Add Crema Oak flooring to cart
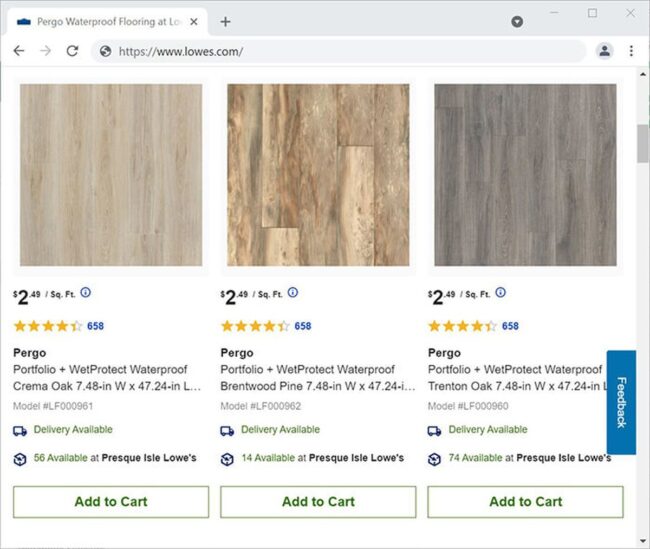Viewport: 650px width, 549px height. [x=111, y=502]
